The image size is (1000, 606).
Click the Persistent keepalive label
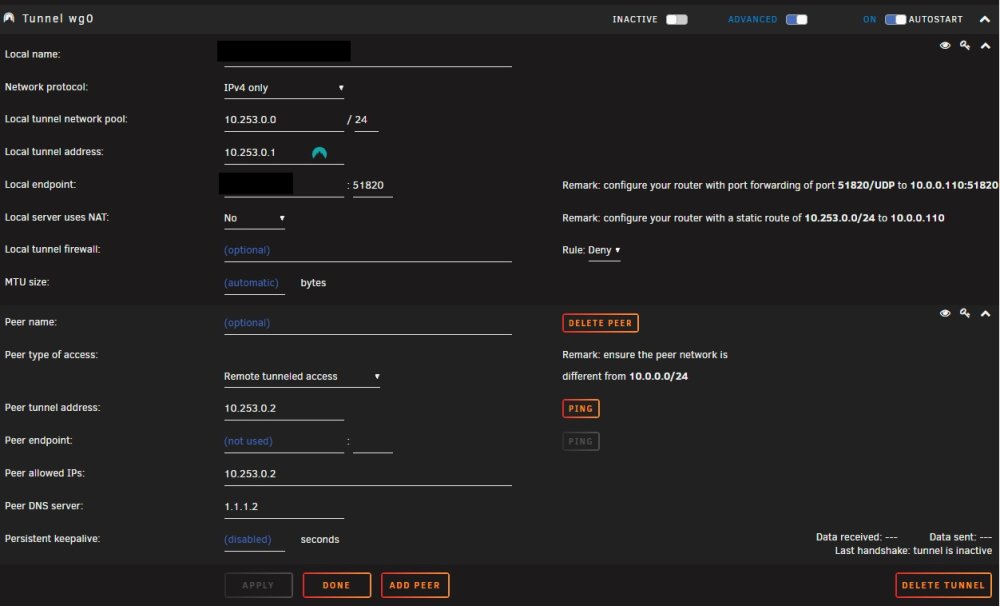pos(52,539)
